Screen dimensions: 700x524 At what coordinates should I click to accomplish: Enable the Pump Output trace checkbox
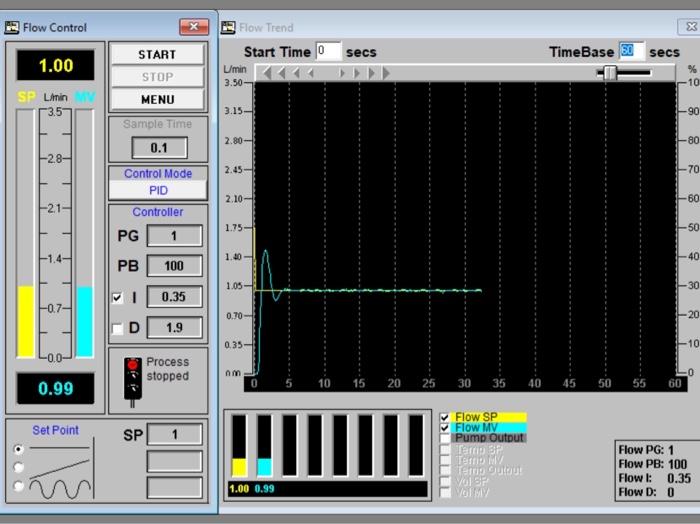click(445, 438)
